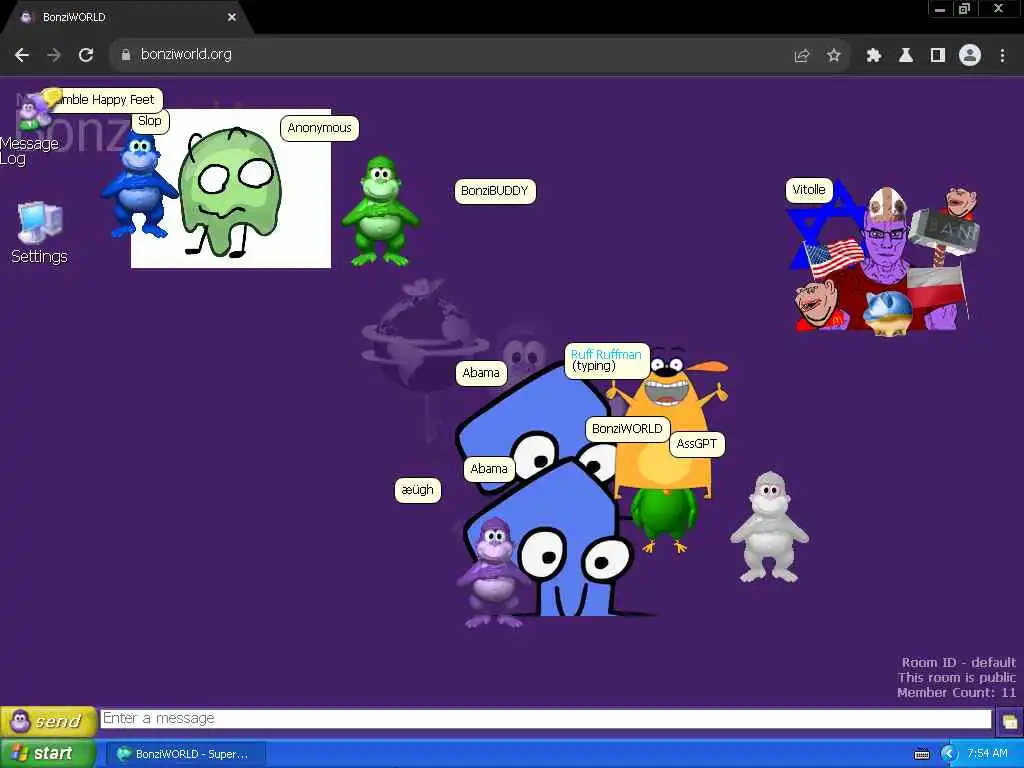Click the Bonzi send button
Image resolution: width=1024 pixels, height=768 pixels.
[48, 721]
